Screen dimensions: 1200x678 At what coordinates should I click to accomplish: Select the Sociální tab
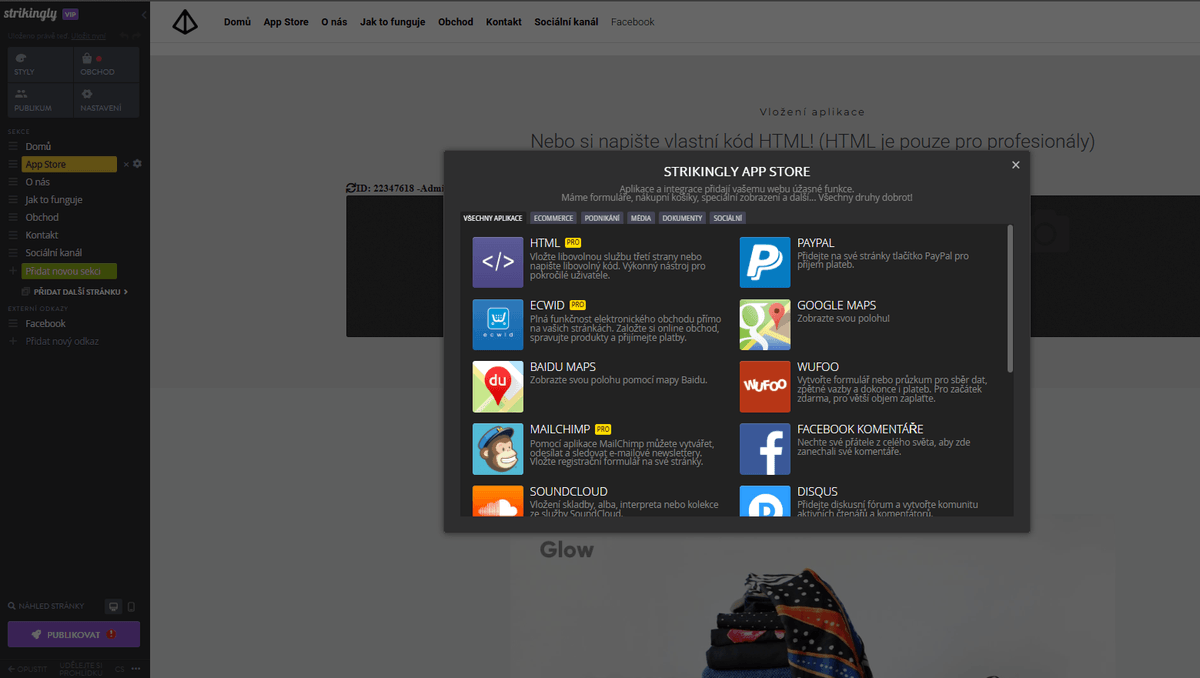[728, 218]
